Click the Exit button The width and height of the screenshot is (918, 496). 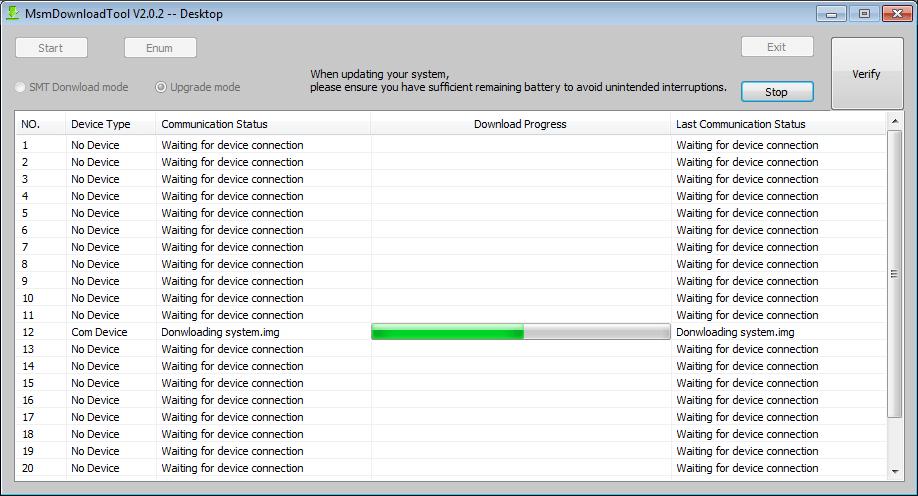776,47
